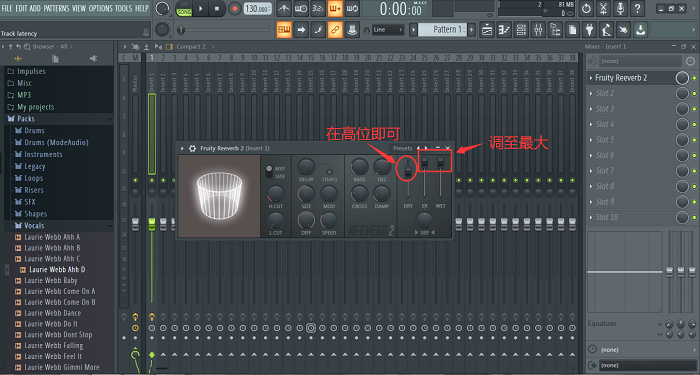Click the SIZE knob in Reeverb

click(306, 194)
